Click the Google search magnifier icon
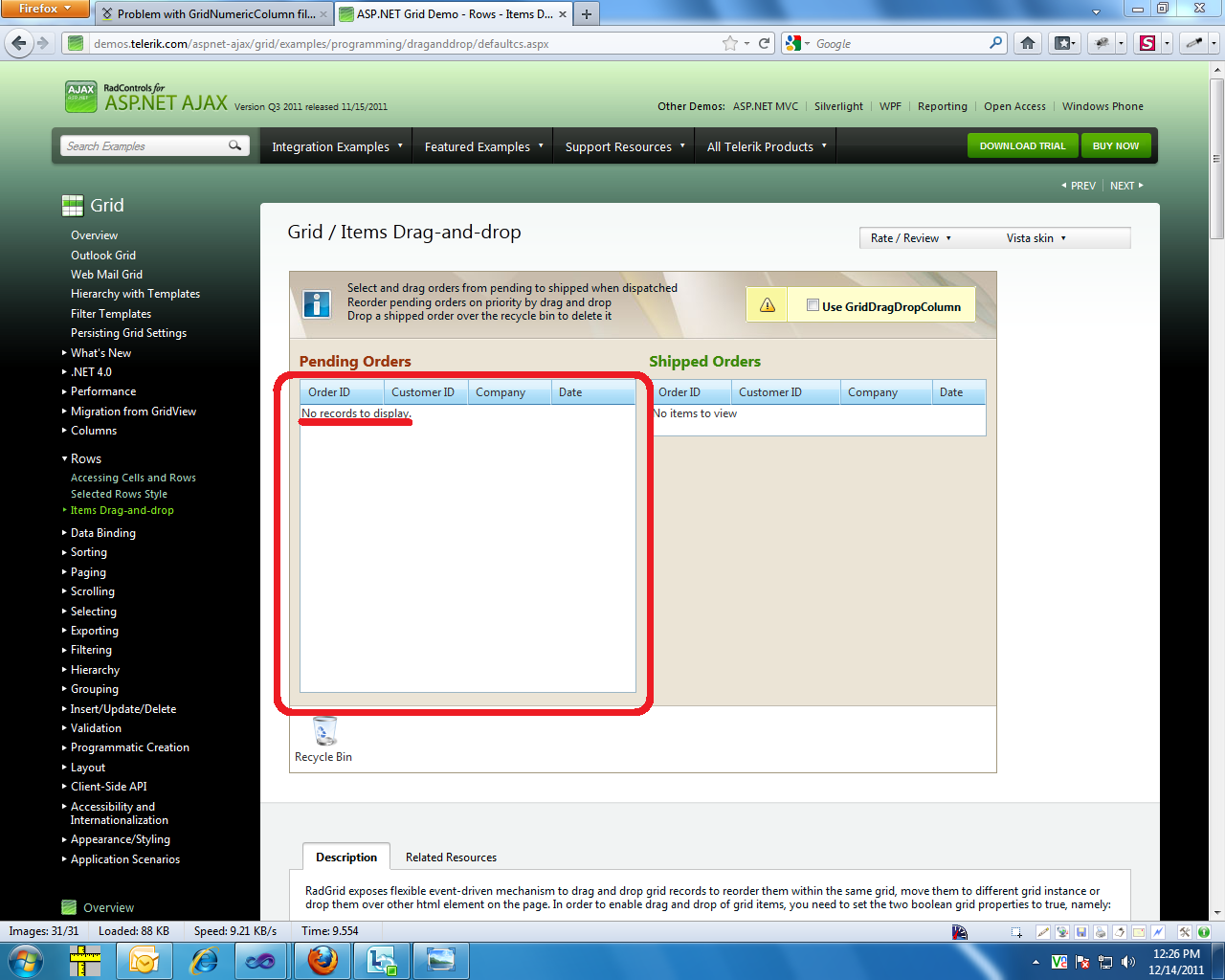This screenshot has height=980, width=1225. (x=996, y=43)
